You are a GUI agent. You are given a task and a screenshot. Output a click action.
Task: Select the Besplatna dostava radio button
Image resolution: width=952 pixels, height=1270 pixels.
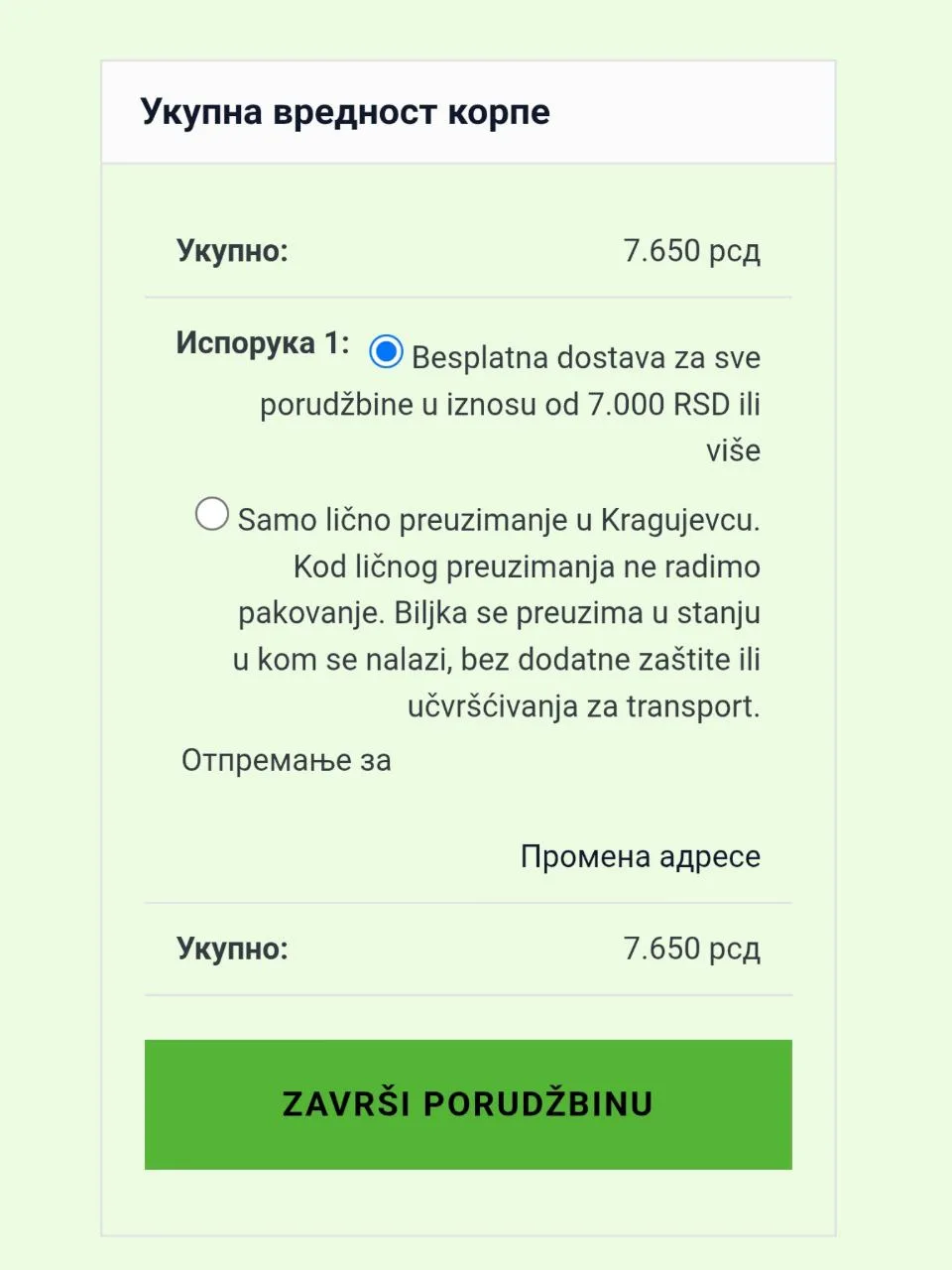[x=386, y=351]
